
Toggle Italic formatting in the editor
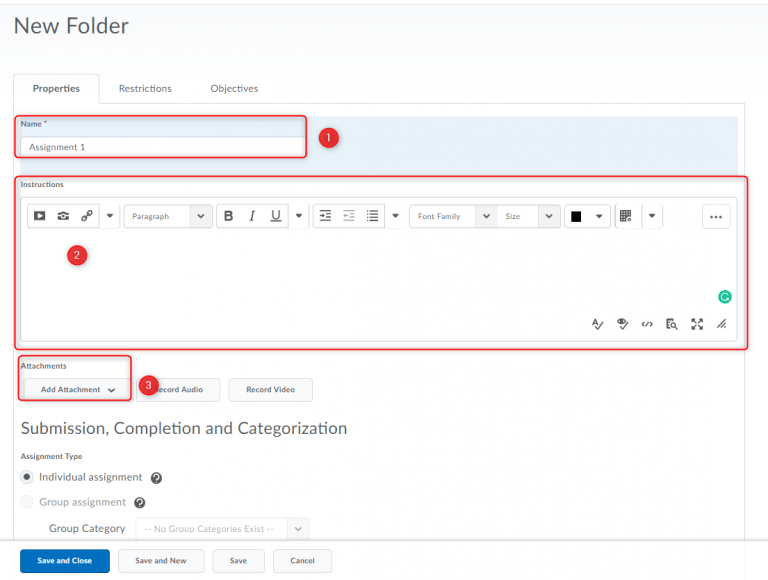pos(252,216)
